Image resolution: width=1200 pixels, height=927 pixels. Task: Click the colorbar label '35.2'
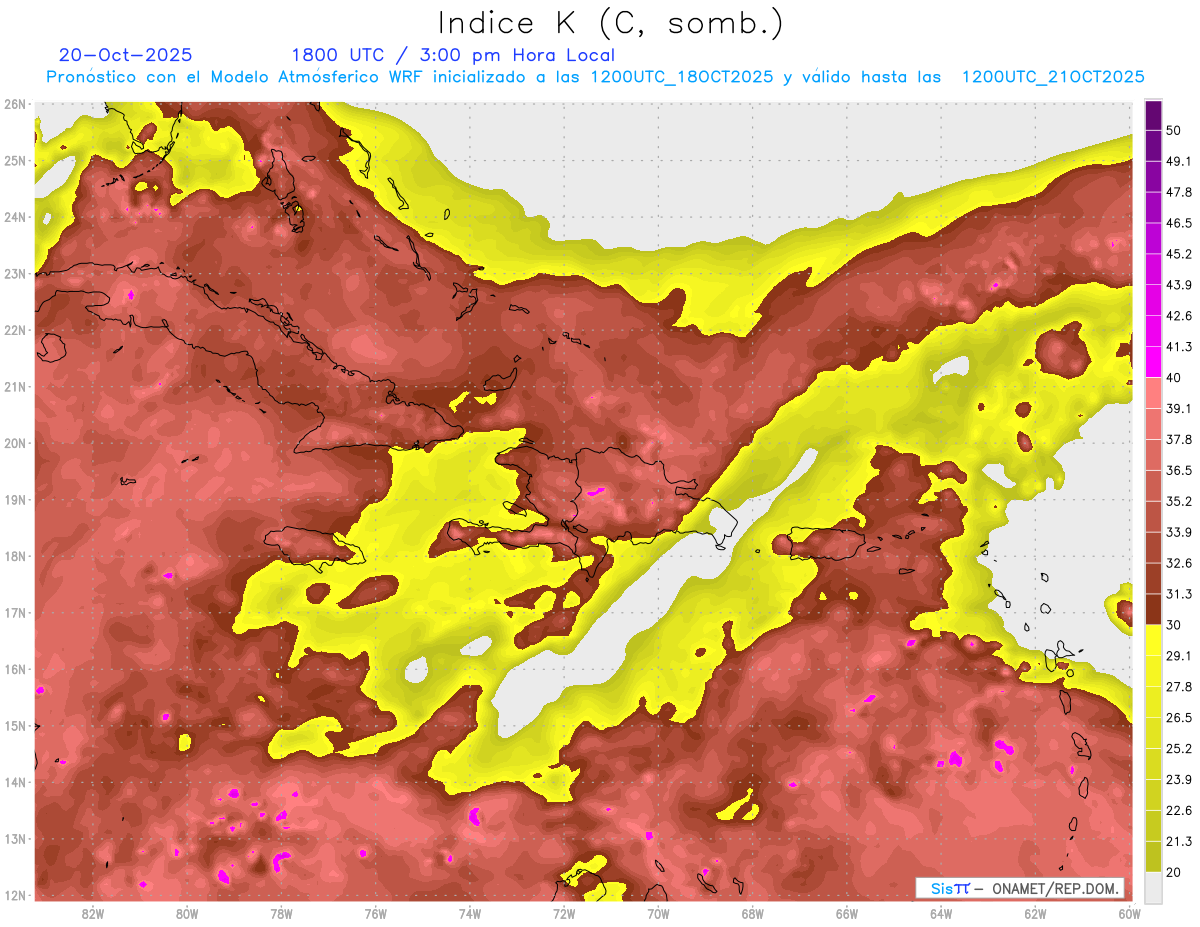coord(1179,501)
